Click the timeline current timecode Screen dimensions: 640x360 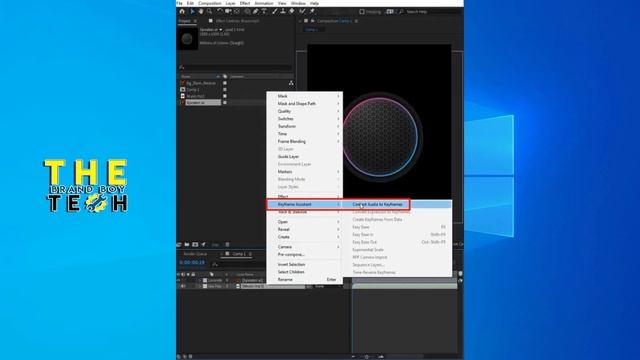click(x=192, y=262)
